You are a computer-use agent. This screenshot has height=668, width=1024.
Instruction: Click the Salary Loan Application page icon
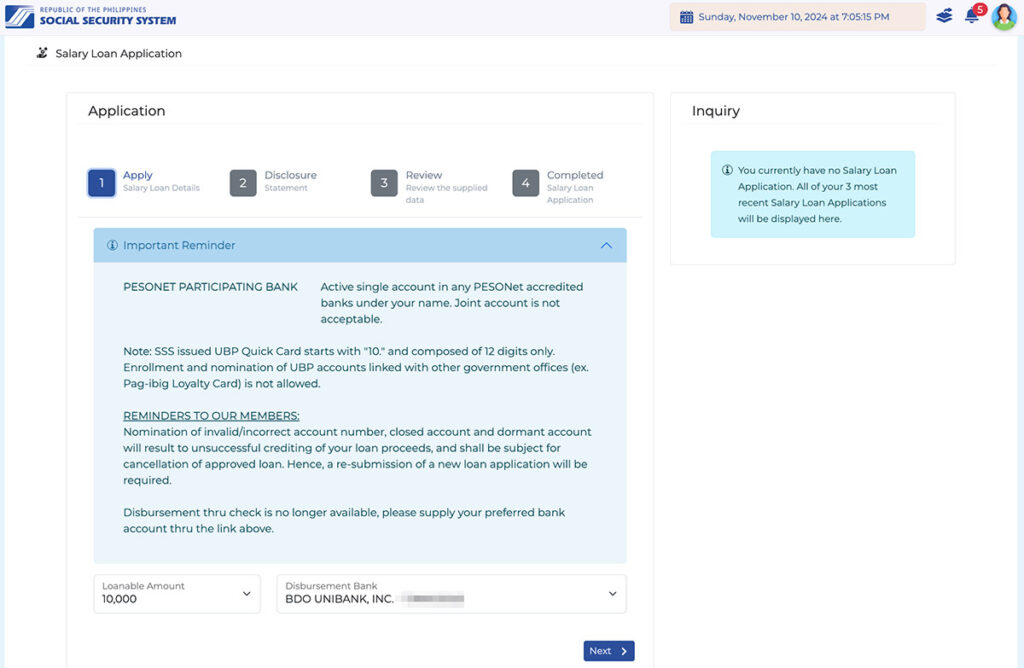[x=42, y=53]
